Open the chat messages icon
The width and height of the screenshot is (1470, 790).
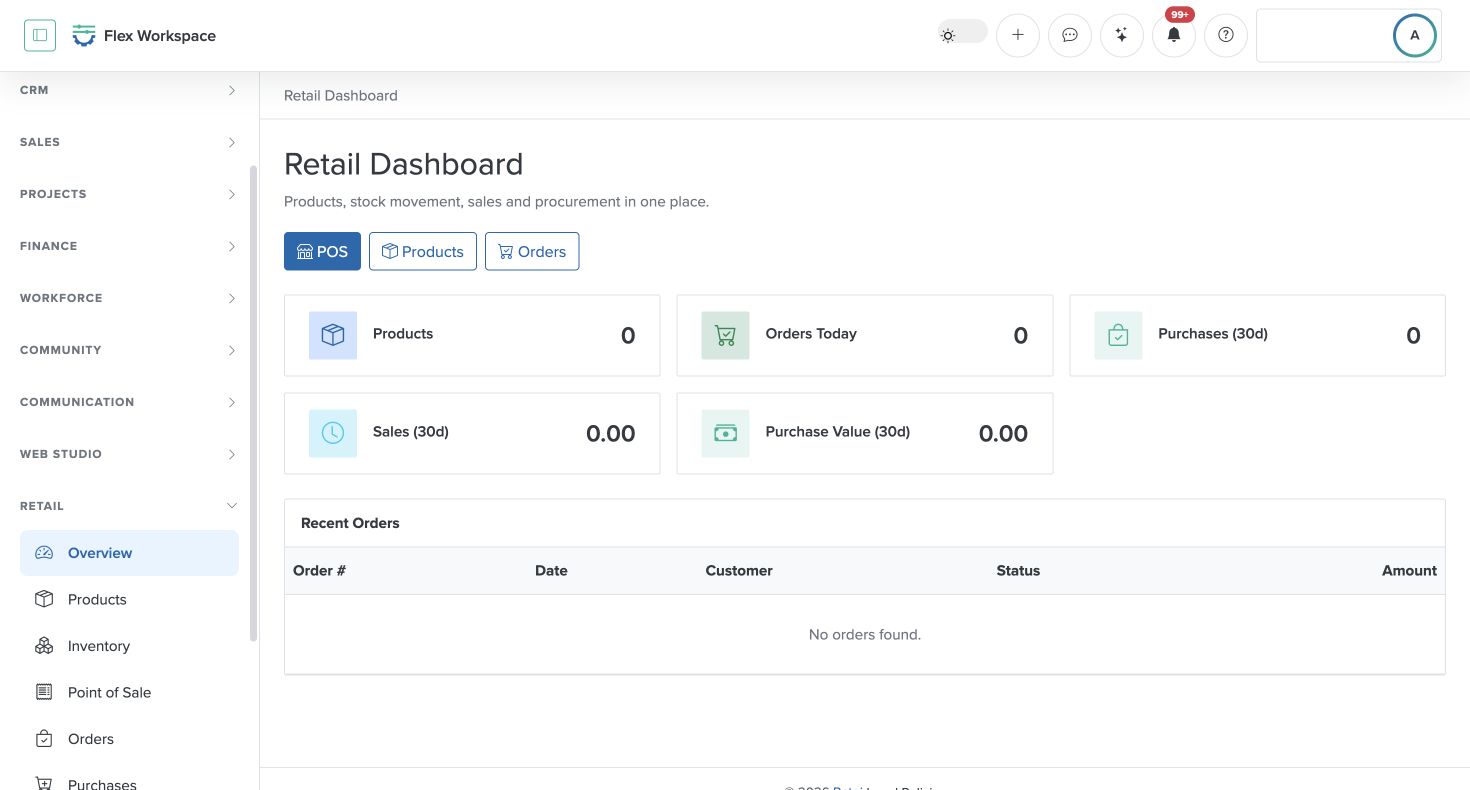[x=1070, y=35]
